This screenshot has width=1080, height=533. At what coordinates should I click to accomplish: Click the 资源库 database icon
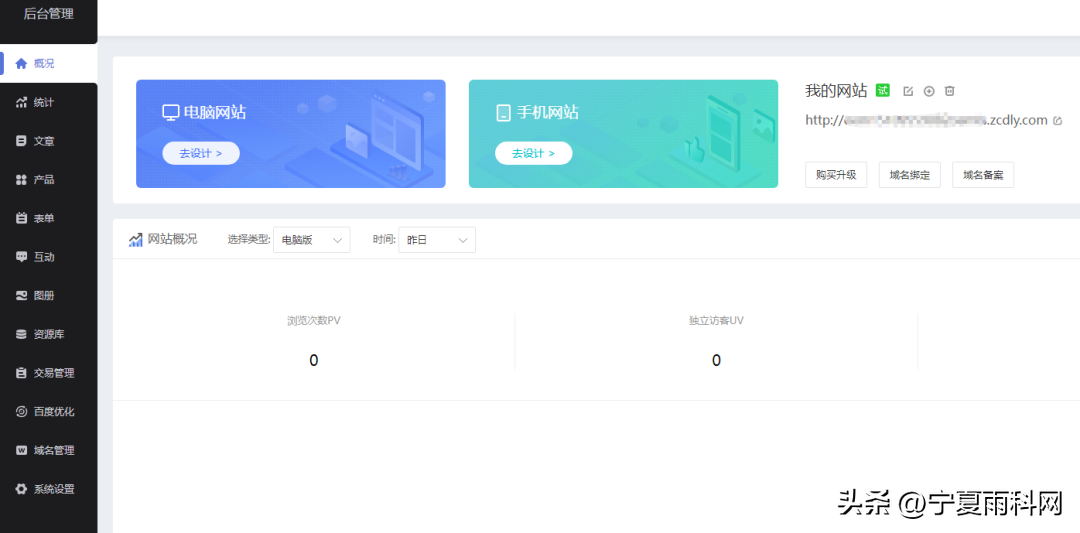coord(21,334)
